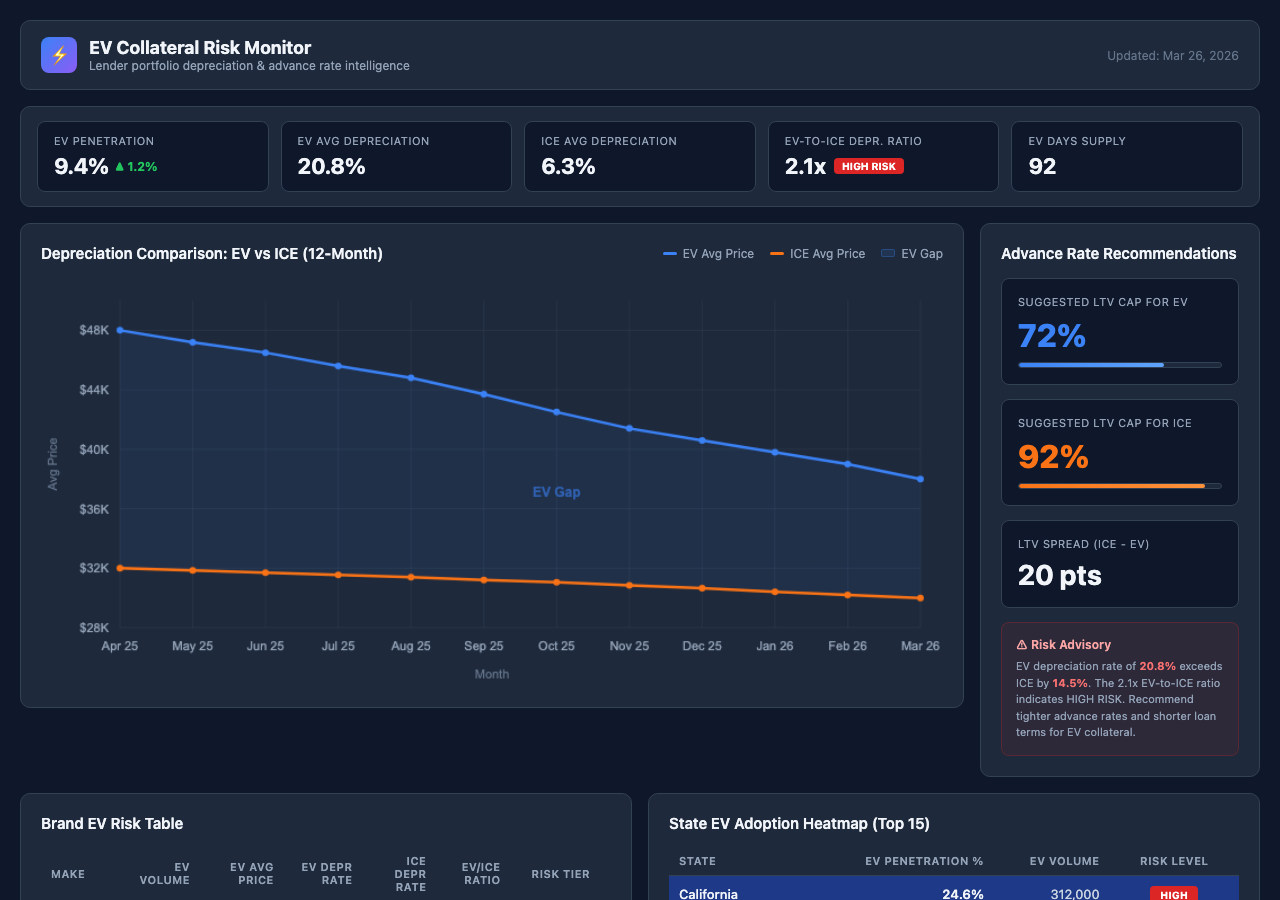Click the HIGH RISK badge on depreciation ratio card

(x=869, y=166)
